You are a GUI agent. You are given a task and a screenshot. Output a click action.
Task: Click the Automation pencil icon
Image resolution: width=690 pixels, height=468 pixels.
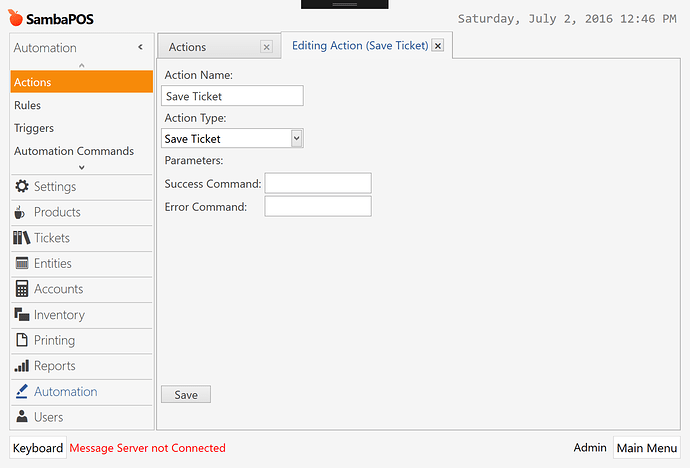(22, 391)
